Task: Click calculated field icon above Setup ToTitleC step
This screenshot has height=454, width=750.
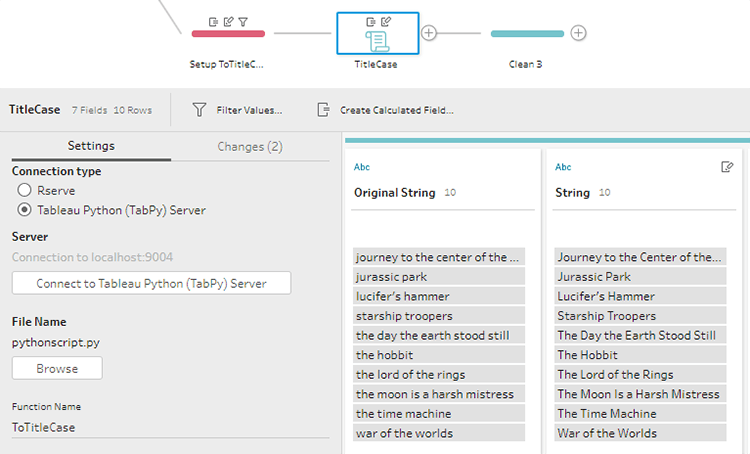Action: pos(213,22)
